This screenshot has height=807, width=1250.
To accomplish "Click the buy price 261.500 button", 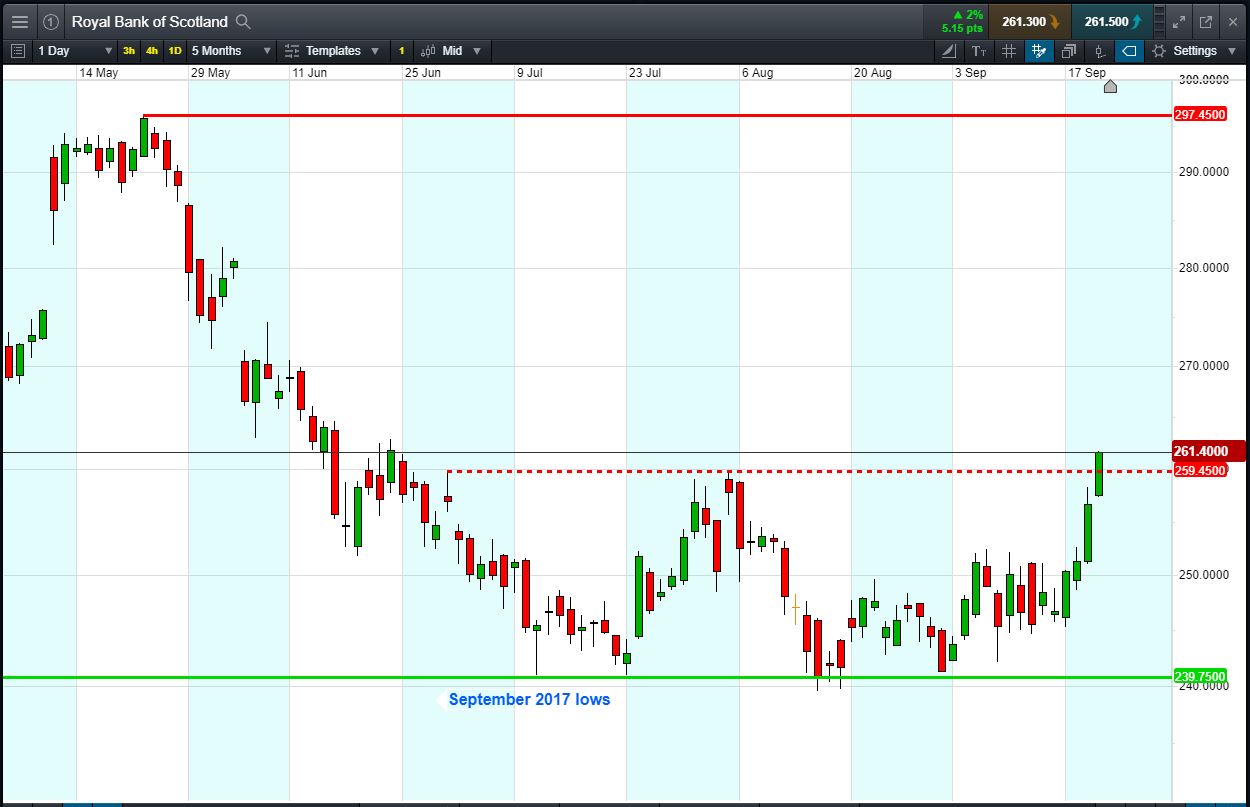I will [x=1112, y=21].
